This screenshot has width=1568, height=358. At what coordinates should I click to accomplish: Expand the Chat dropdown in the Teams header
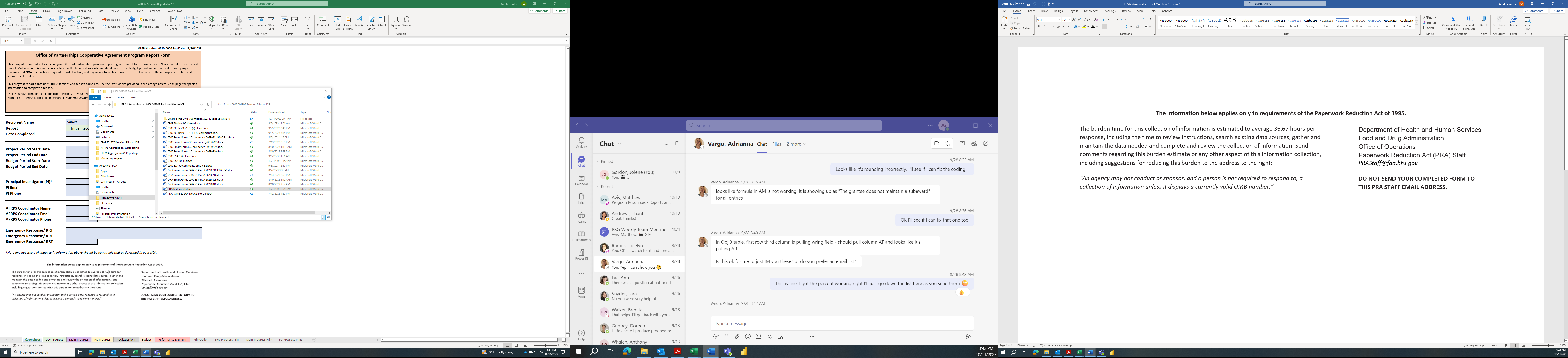coord(620,144)
